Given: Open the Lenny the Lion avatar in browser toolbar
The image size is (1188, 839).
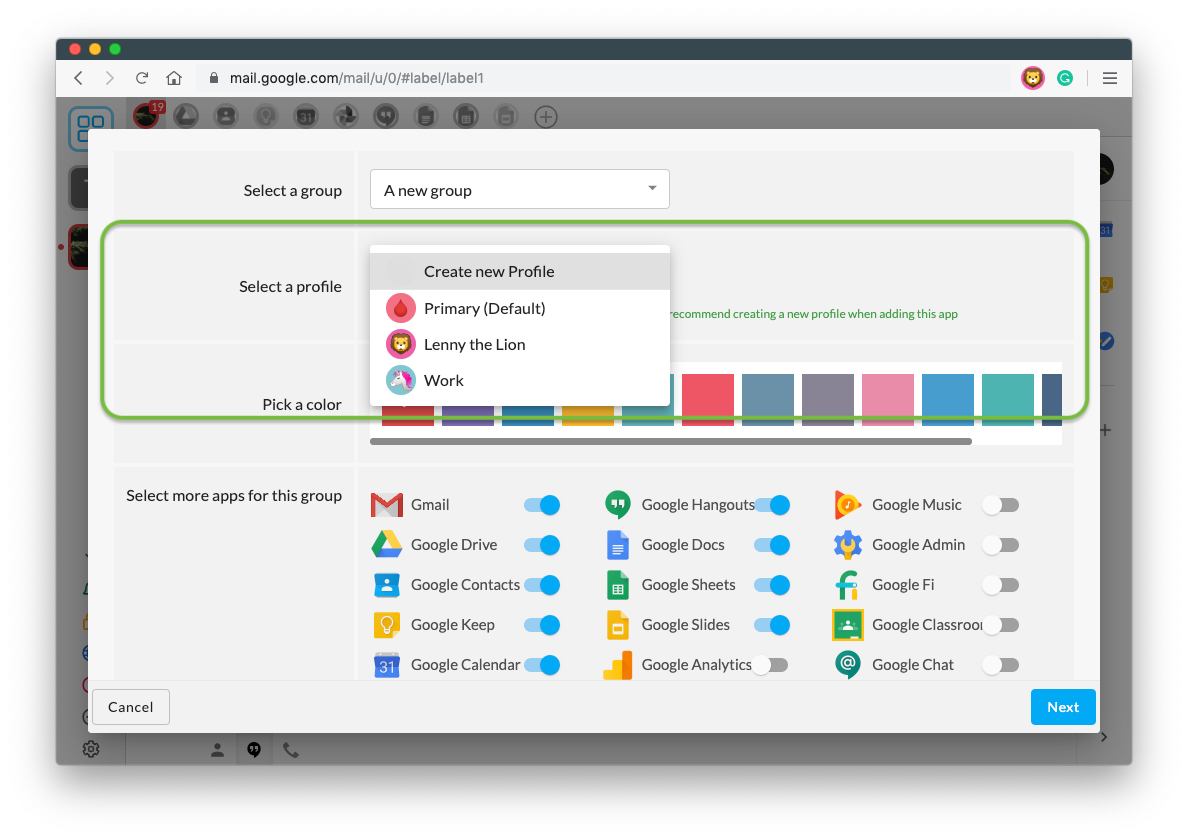Looking at the screenshot, I should point(1032,78).
